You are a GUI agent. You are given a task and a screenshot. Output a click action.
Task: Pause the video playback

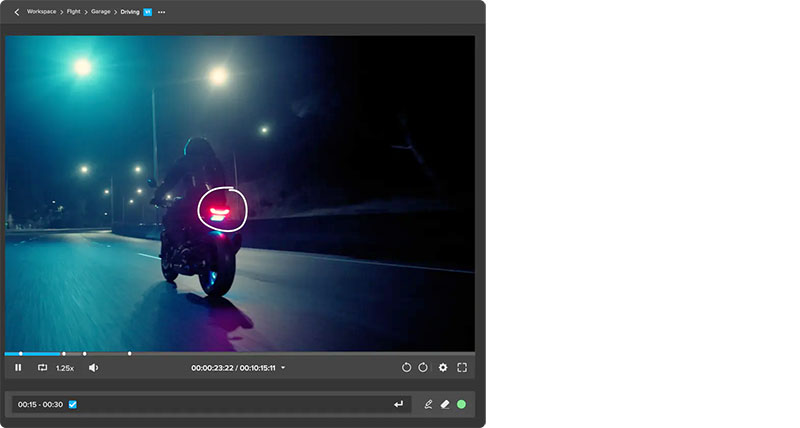point(18,368)
